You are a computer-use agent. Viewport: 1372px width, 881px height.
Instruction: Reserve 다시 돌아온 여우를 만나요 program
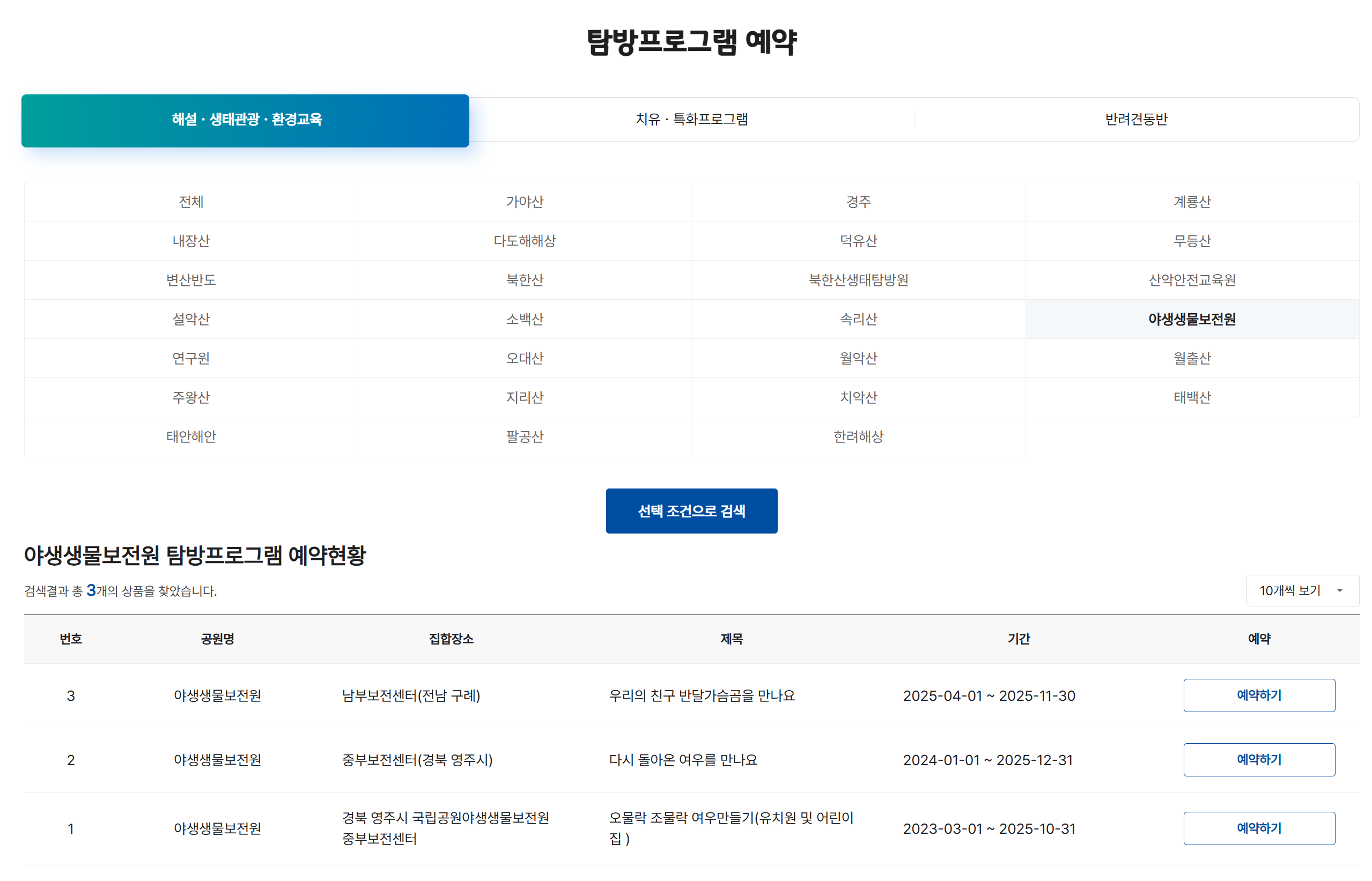coord(1259,759)
